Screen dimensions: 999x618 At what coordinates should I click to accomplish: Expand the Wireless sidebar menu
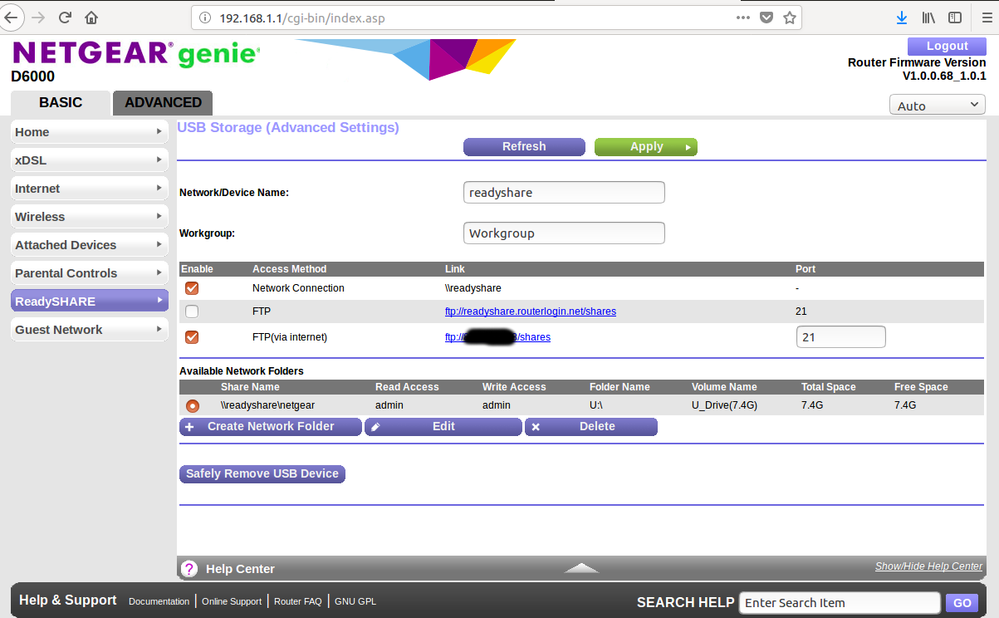tap(89, 217)
